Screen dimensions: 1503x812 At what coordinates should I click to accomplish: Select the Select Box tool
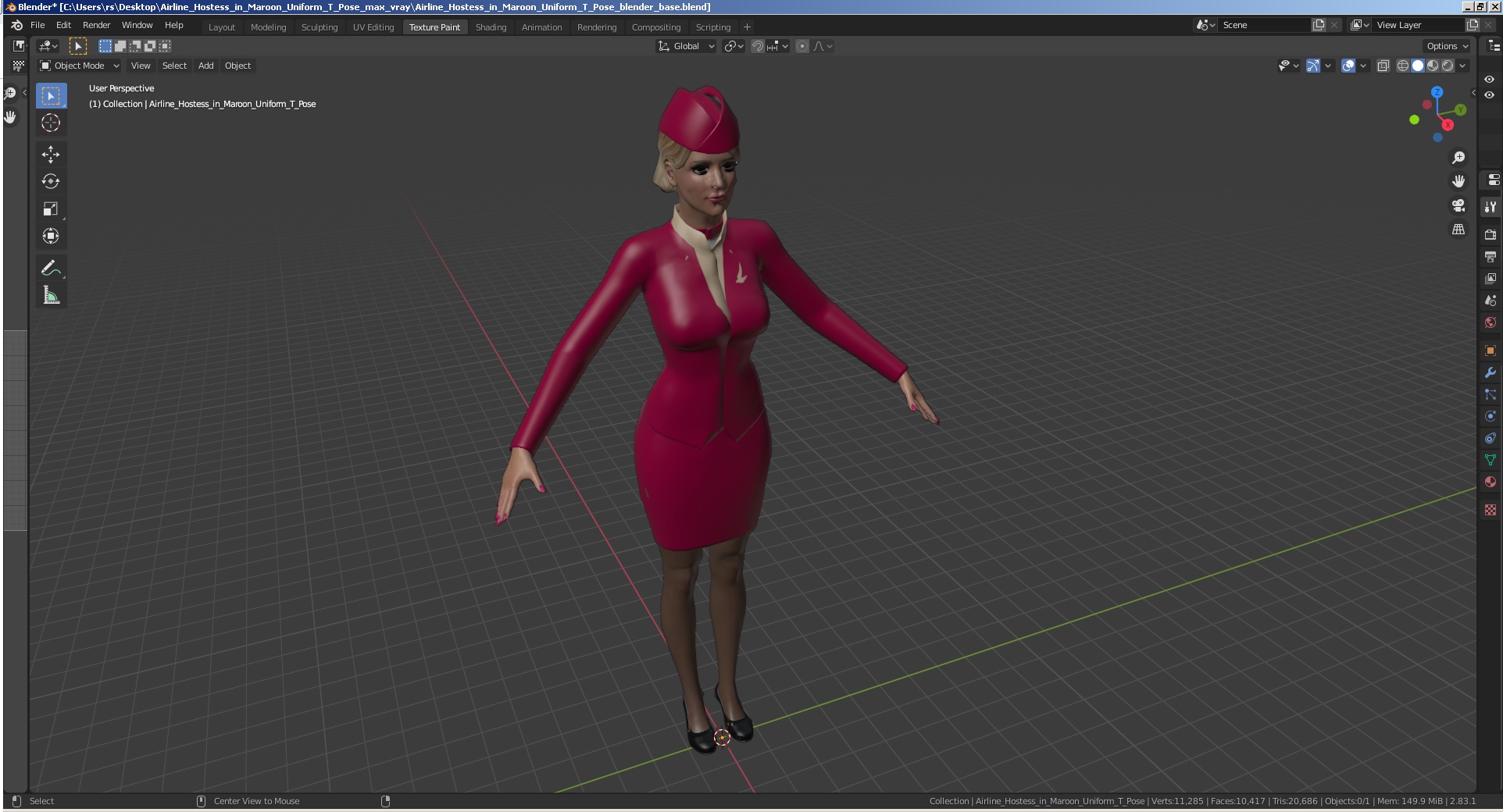pos(51,96)
